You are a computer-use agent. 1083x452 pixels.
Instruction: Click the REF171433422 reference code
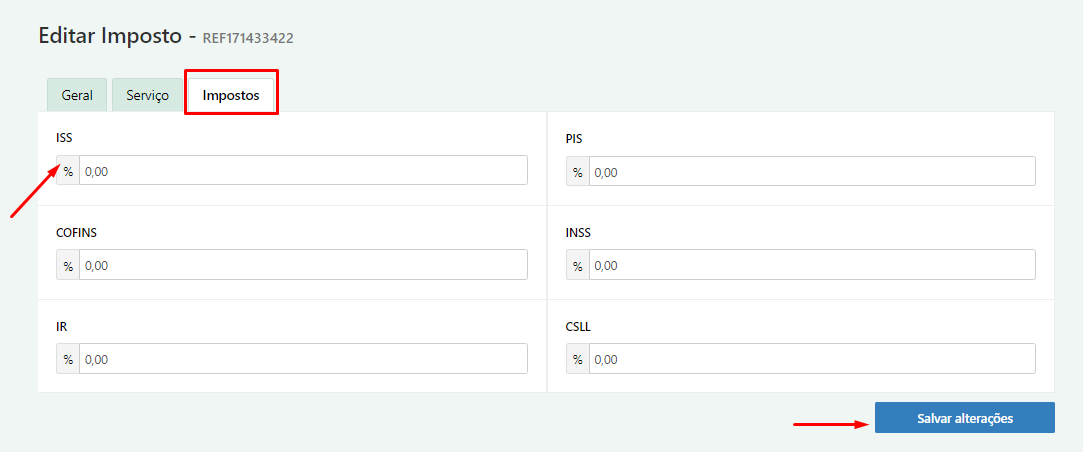coord(248,38)
